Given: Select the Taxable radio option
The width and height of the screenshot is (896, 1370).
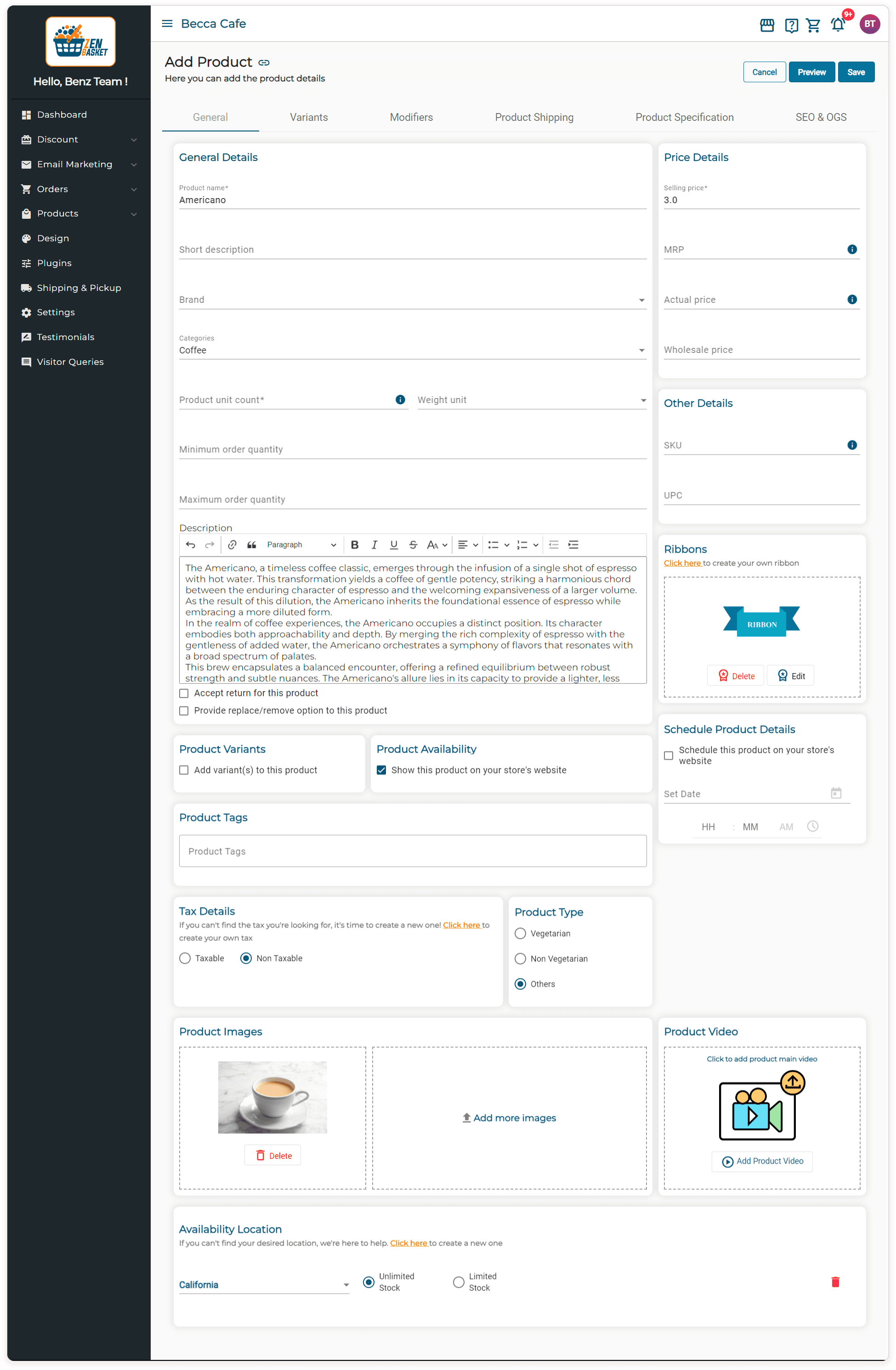Looking at the screenshot, I should [185, 958].
